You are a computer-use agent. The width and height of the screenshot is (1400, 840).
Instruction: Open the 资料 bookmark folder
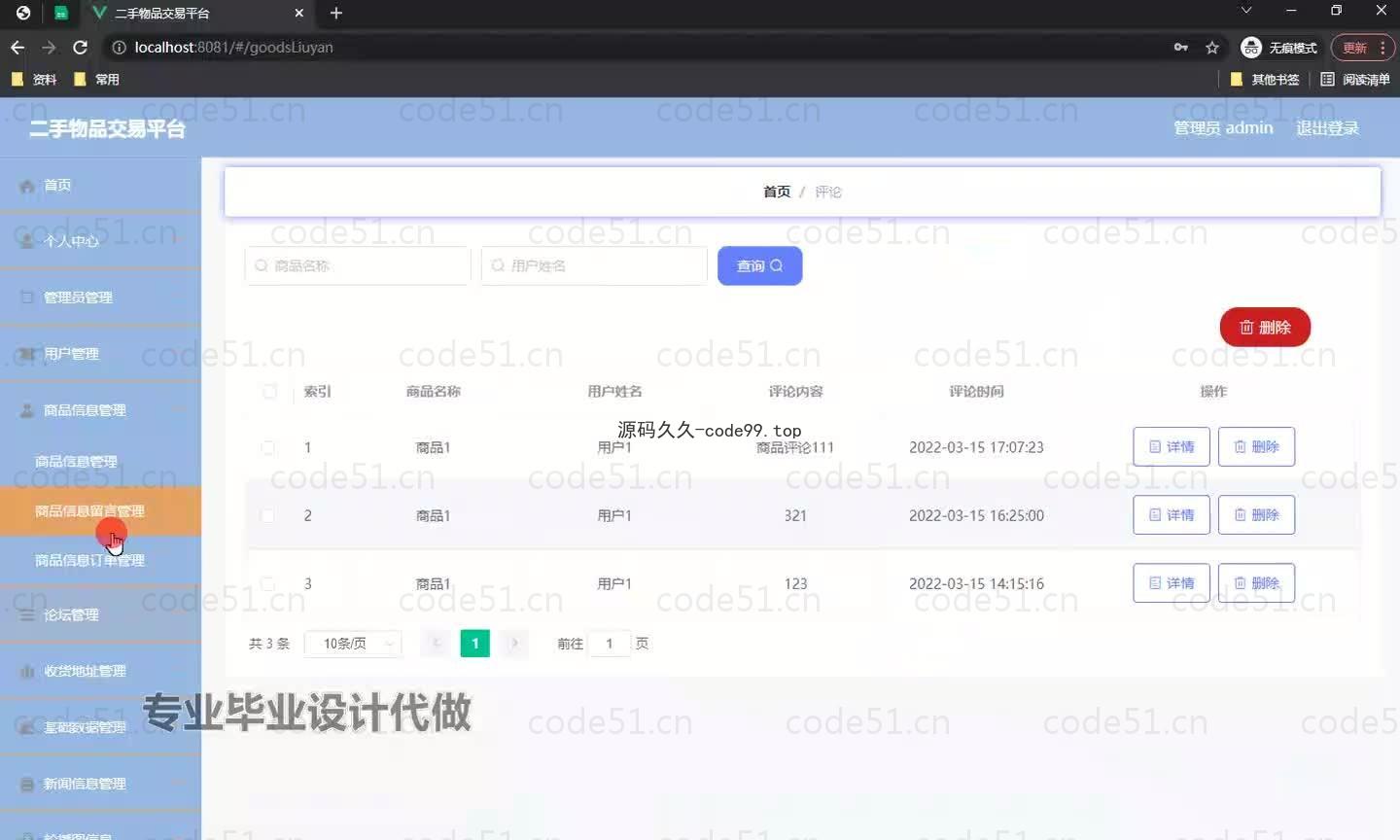[34, 80]
